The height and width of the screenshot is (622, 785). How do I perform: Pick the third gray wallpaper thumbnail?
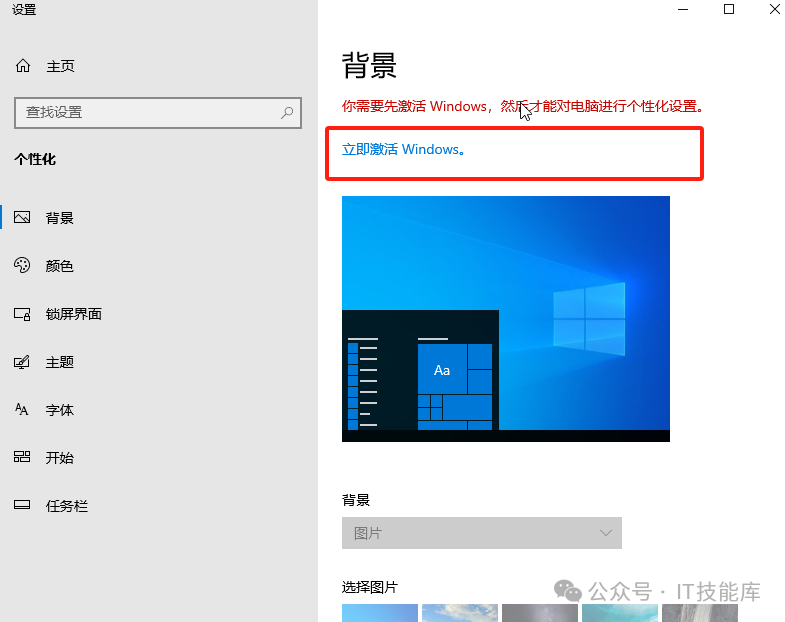click(x=539, y=612)
